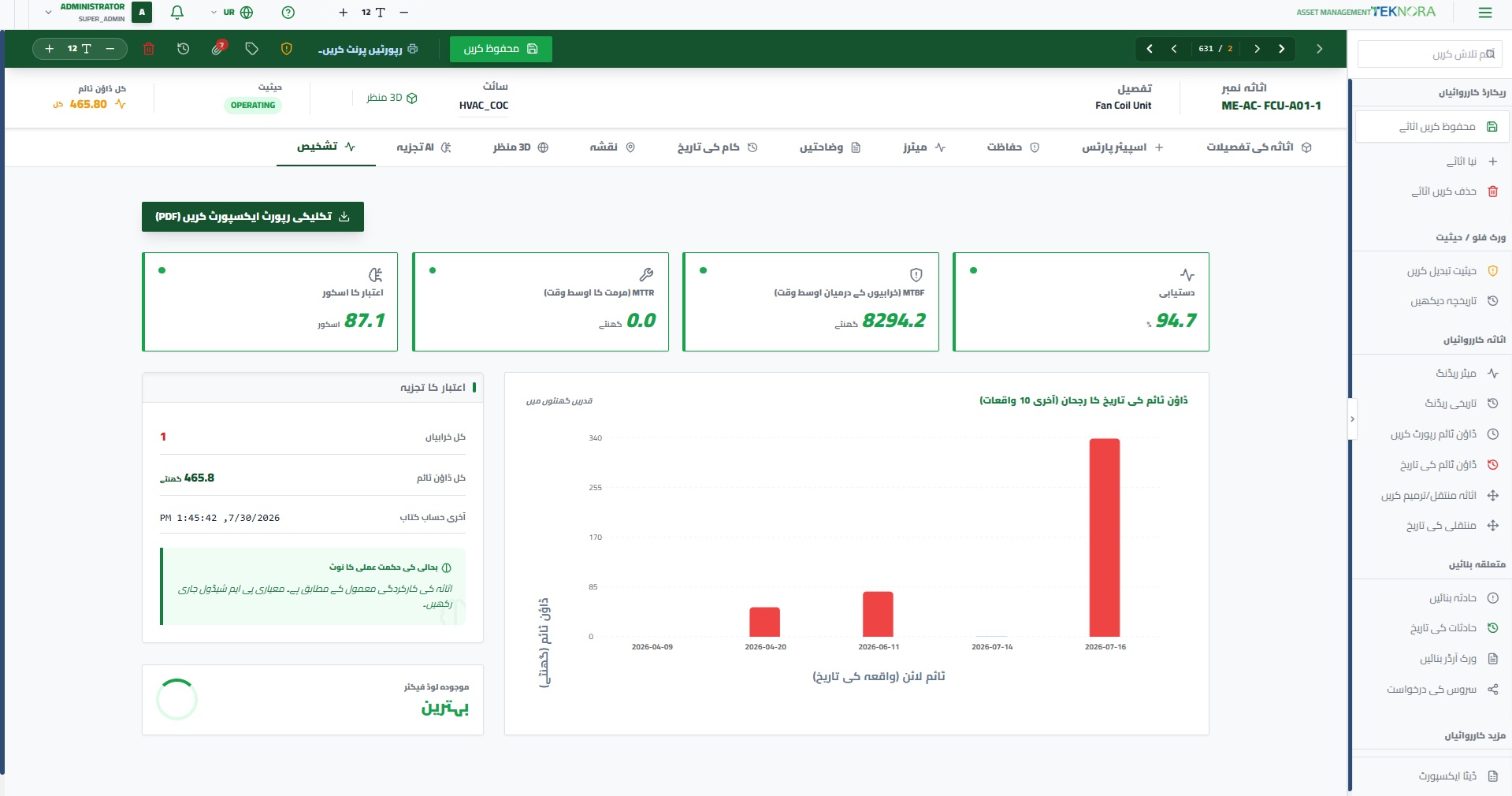Image resolution: width=1512 pixels, height=796 pixels.
Task: Click the tag label icon in toolbar
Action: tap(252, 49)
